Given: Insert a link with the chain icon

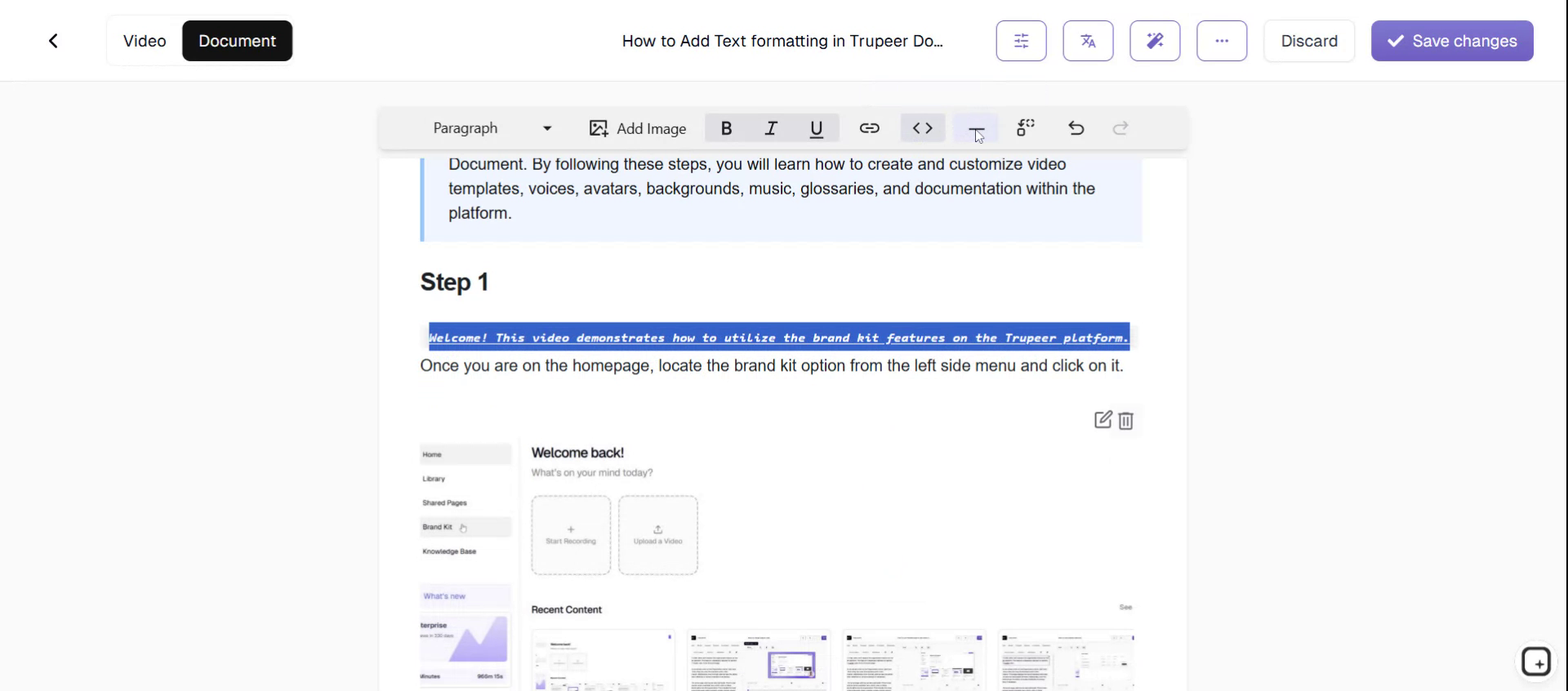Looking at the screenshot, I should pyautogui.click(x=869, y=128).
